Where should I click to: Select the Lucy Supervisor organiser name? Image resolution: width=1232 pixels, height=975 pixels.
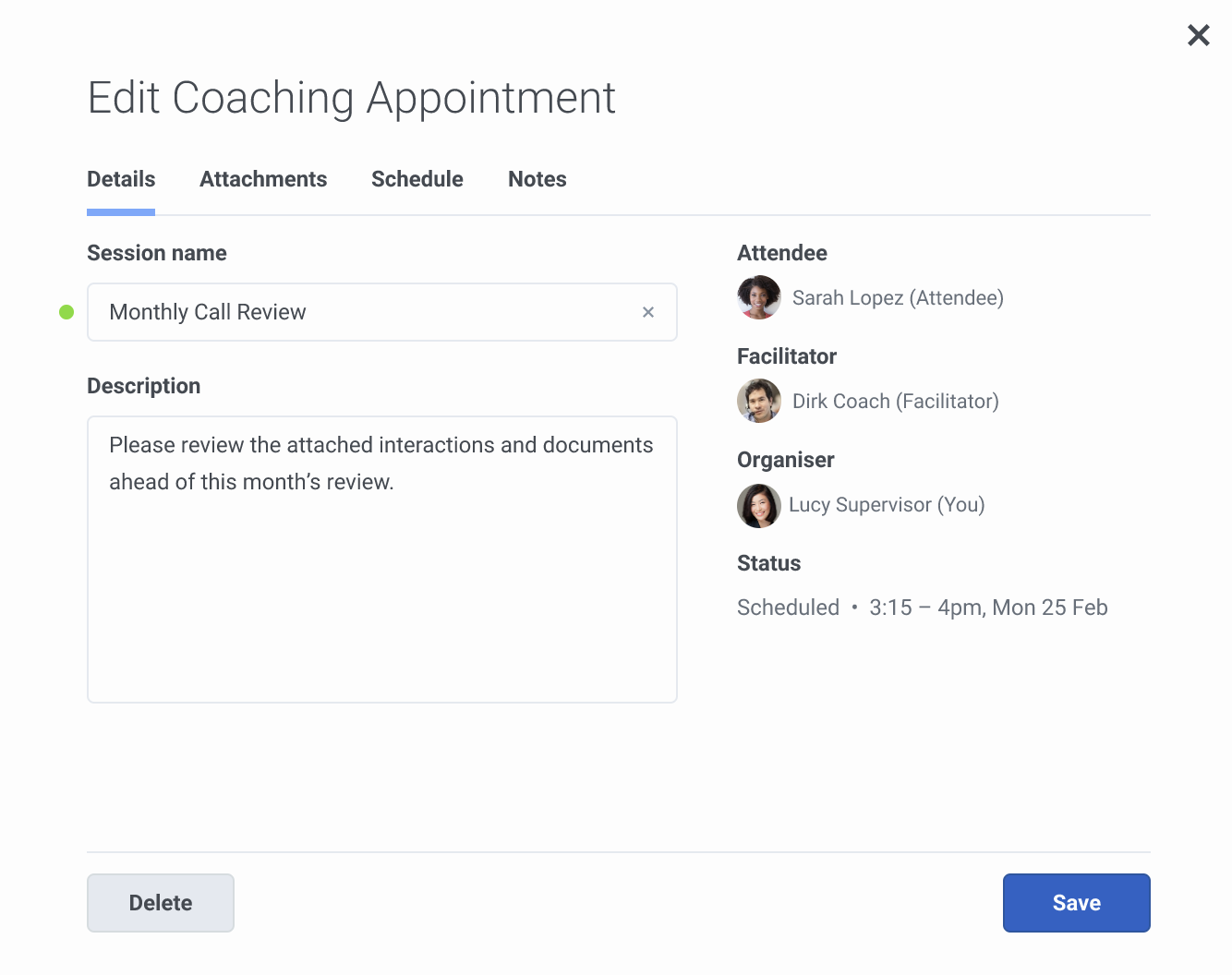pyautogui.click(x=887, y=505)
